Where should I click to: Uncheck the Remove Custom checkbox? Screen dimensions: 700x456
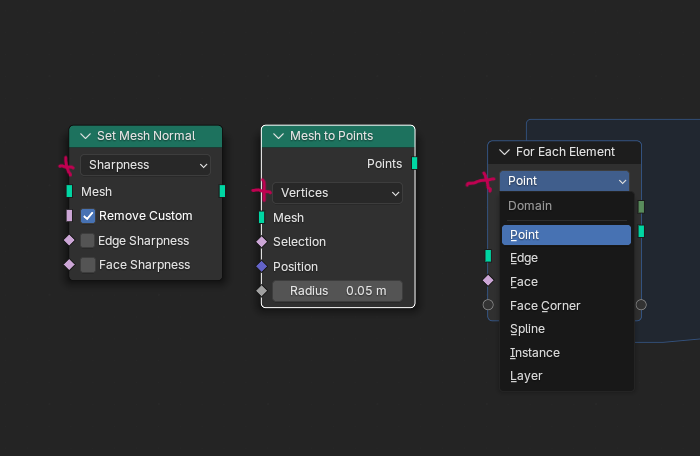click(x=88, y=216)
